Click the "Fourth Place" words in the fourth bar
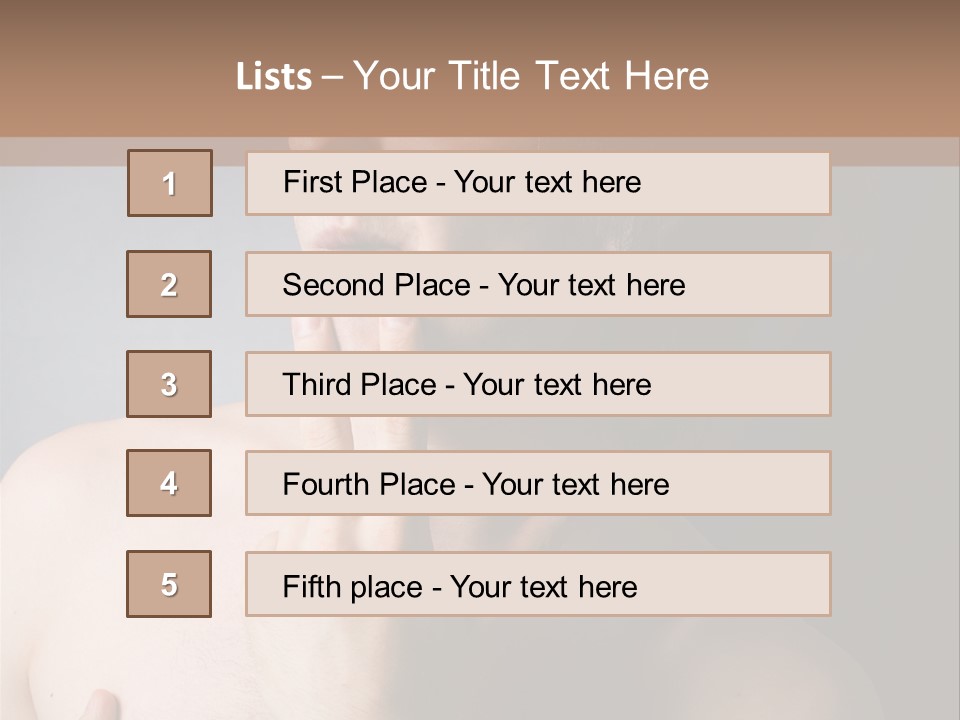Image resolution: width=960 pixels, height=720 pixels. click(368, 485)
